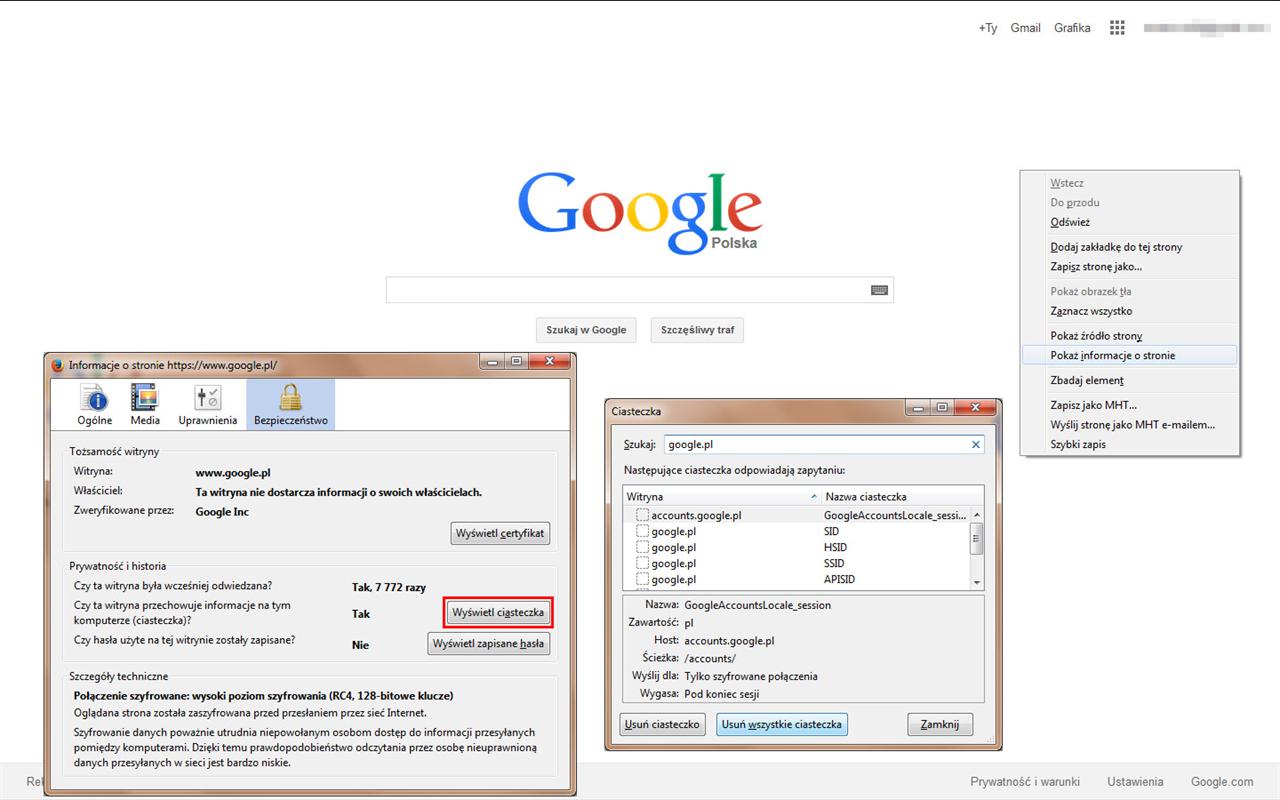Open the Ogólne tab icon
Viewport: 1280px width, 800px height.
pyautogui.click(x=95, y=399)
